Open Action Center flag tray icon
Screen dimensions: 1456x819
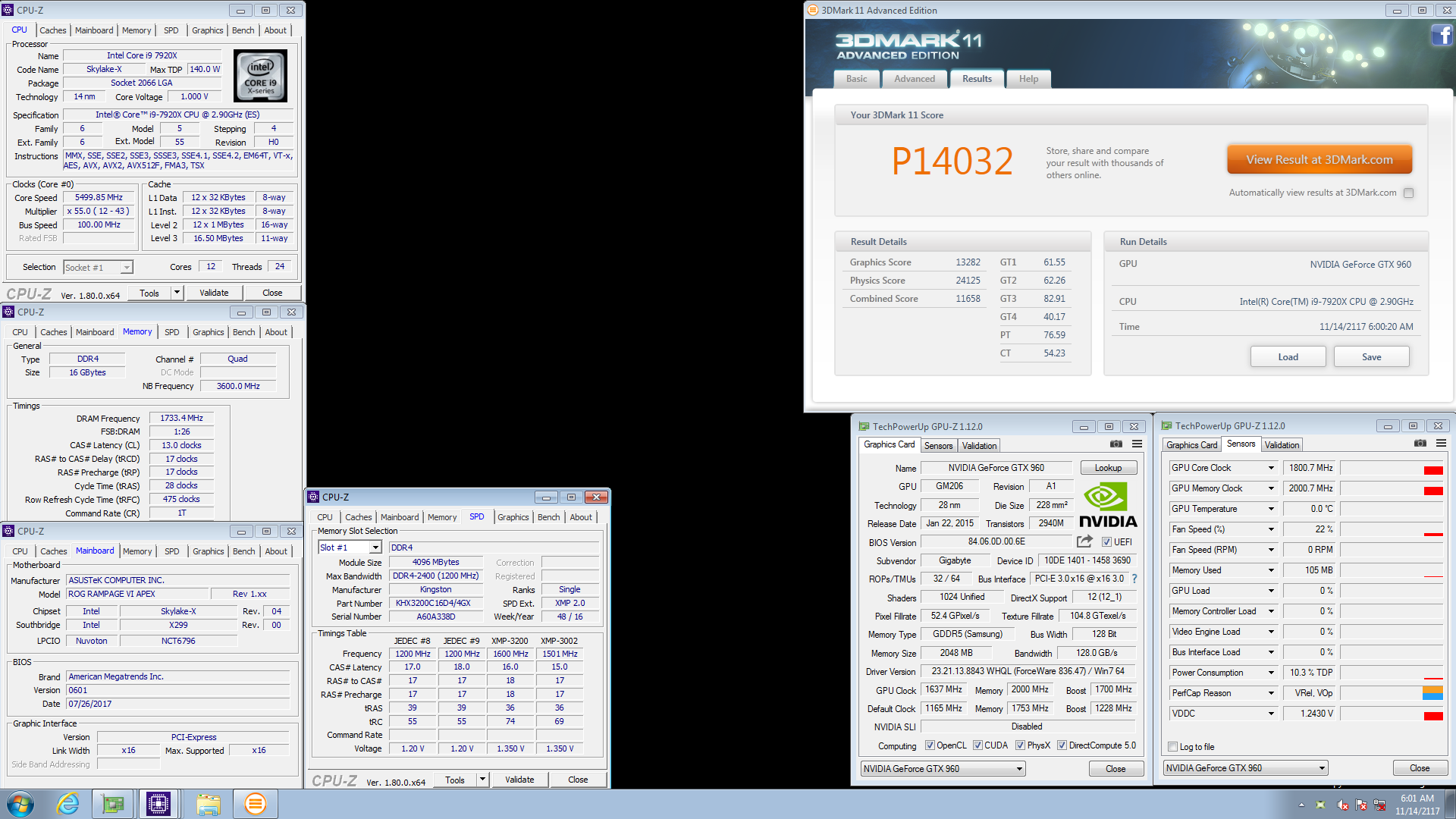[1361, 805]
